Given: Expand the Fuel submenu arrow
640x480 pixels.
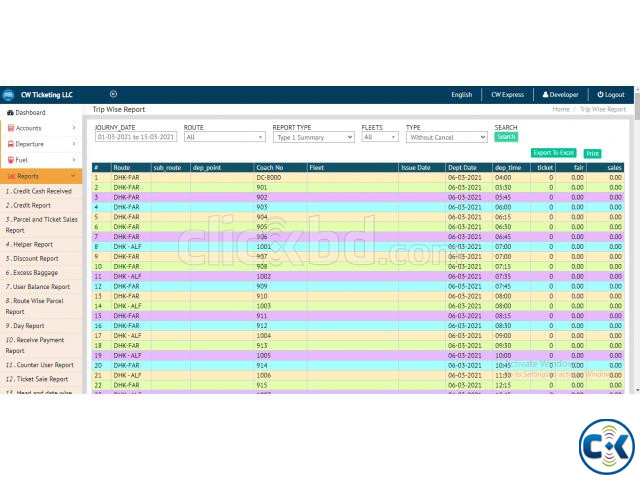Looking at the screenshot, I should click(x=74, y=160).
